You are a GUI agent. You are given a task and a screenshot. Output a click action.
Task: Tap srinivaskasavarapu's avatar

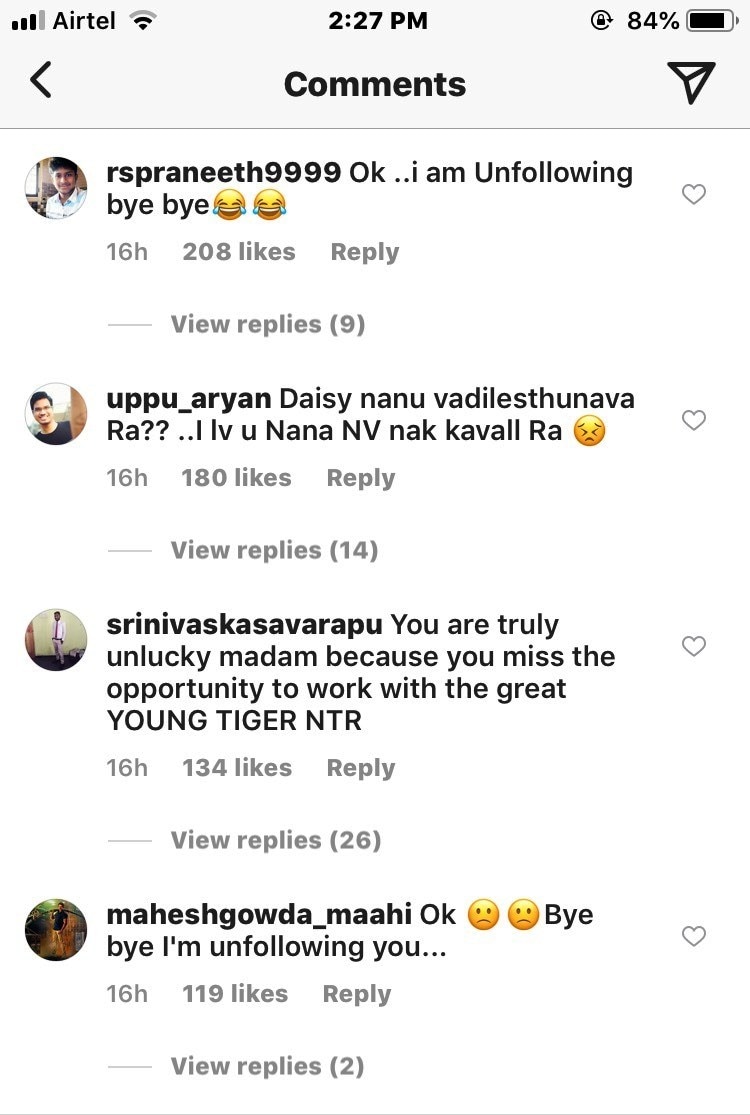pyautogui.click(x=56, y=640)
